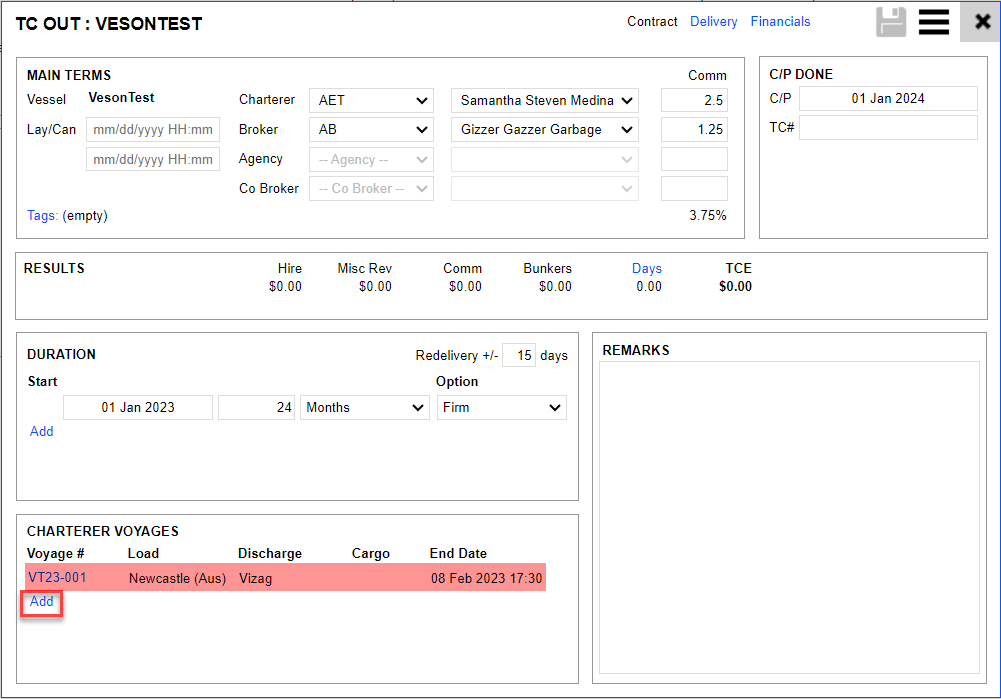Click the C/P date input field
1001x699 pixels.
(887, 99)
